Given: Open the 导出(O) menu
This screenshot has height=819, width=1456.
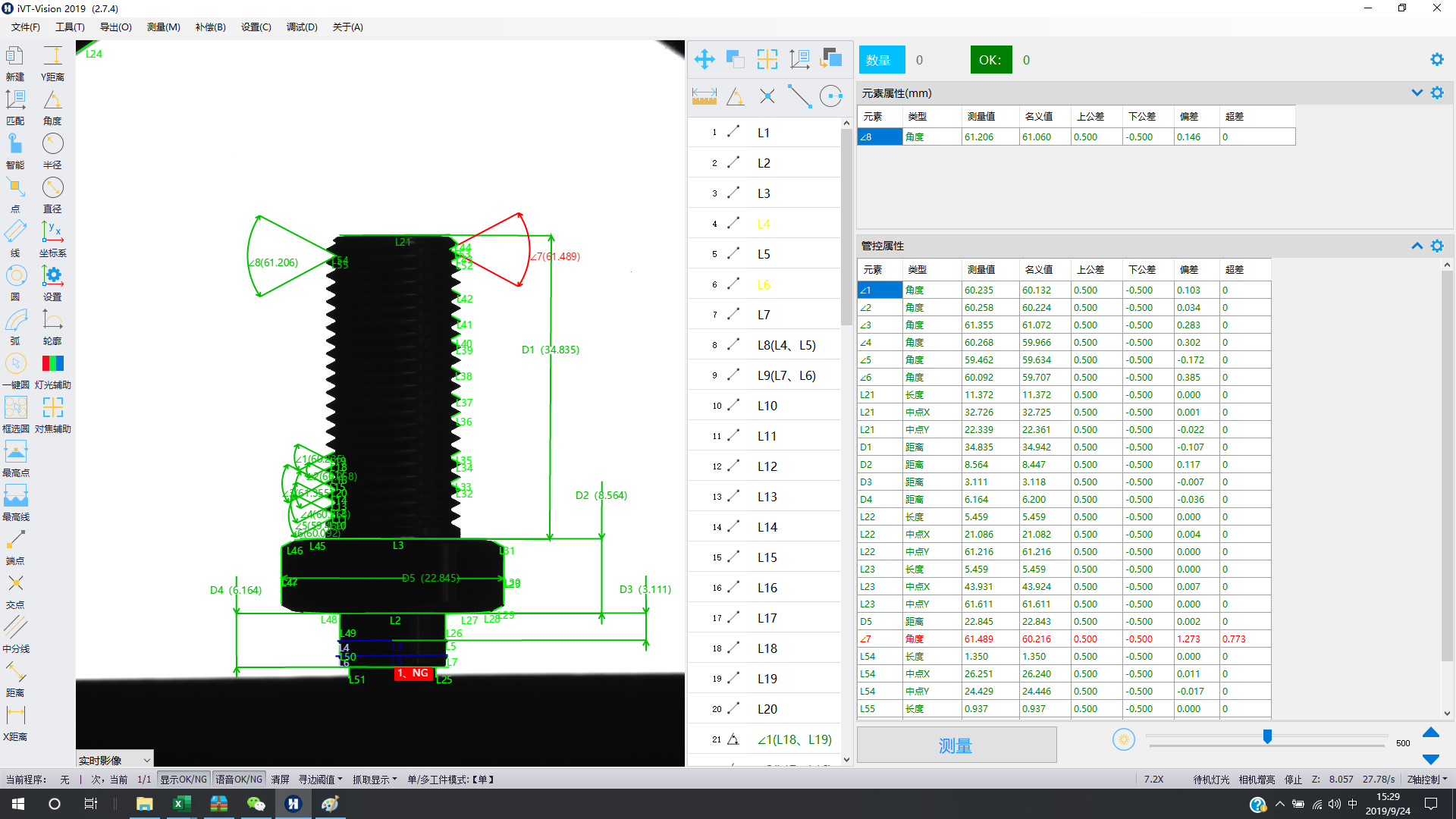Looking at the screenshot, I should coord(116,27).
